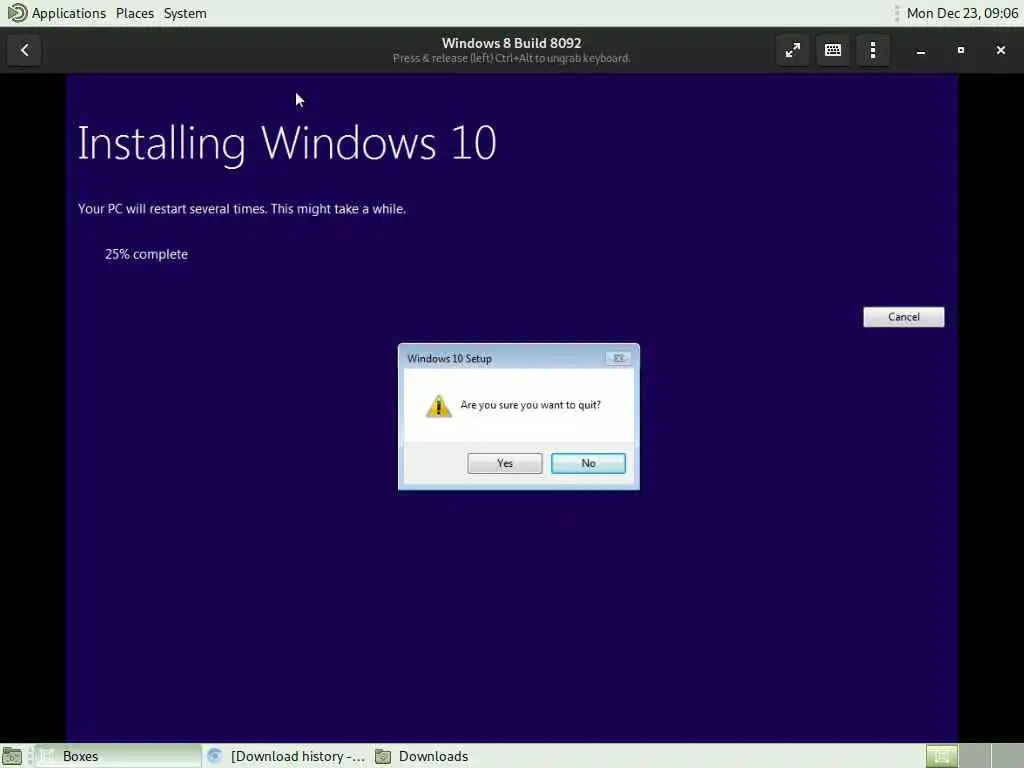
Task: Open the System menu
Action: pos(185,13)
